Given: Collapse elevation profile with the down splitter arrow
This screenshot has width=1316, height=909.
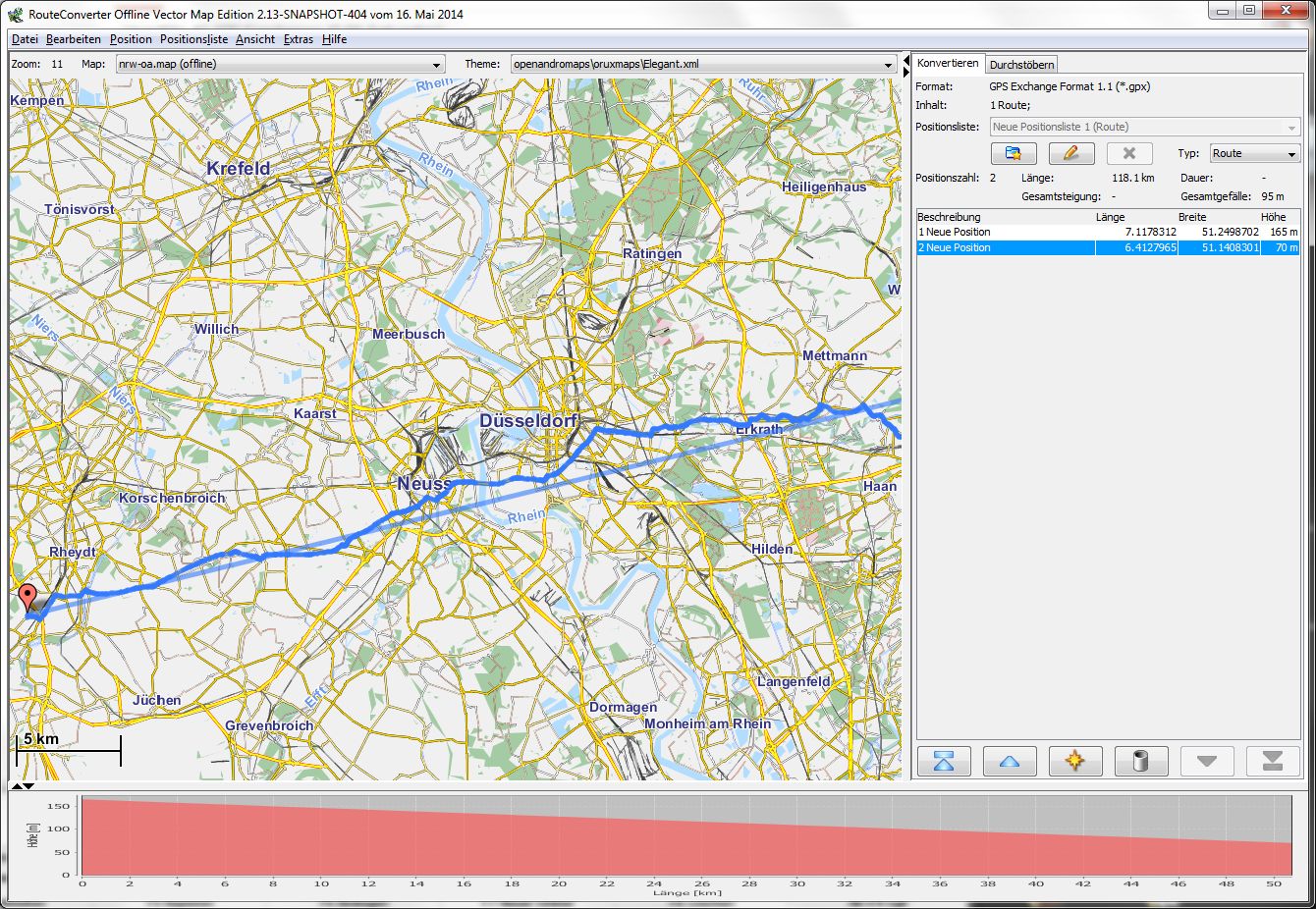Looking at the screenshot, I should [x=29, y=786].
